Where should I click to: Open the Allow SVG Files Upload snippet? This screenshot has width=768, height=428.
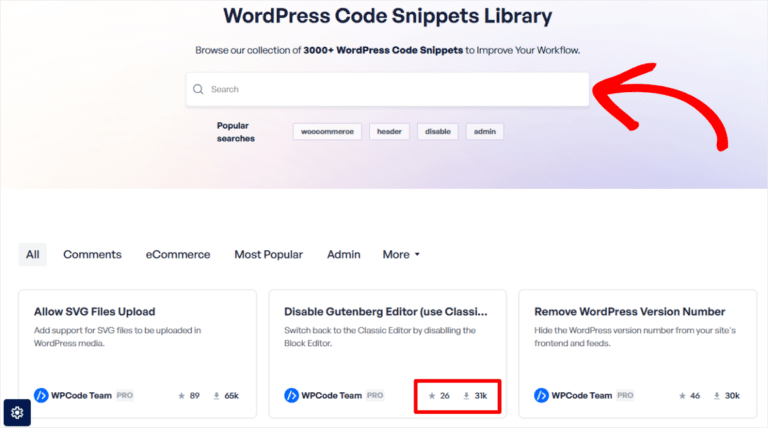pos(95,311)
